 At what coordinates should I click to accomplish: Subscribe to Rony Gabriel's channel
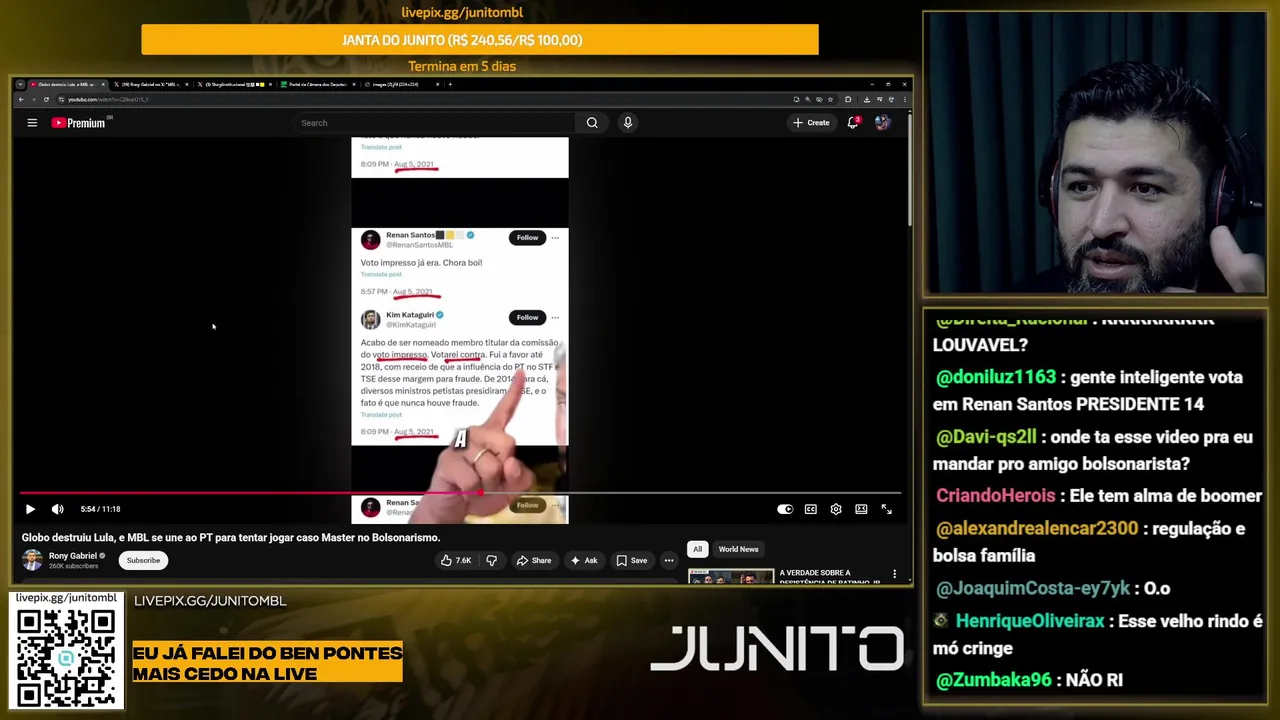point(143,560)
